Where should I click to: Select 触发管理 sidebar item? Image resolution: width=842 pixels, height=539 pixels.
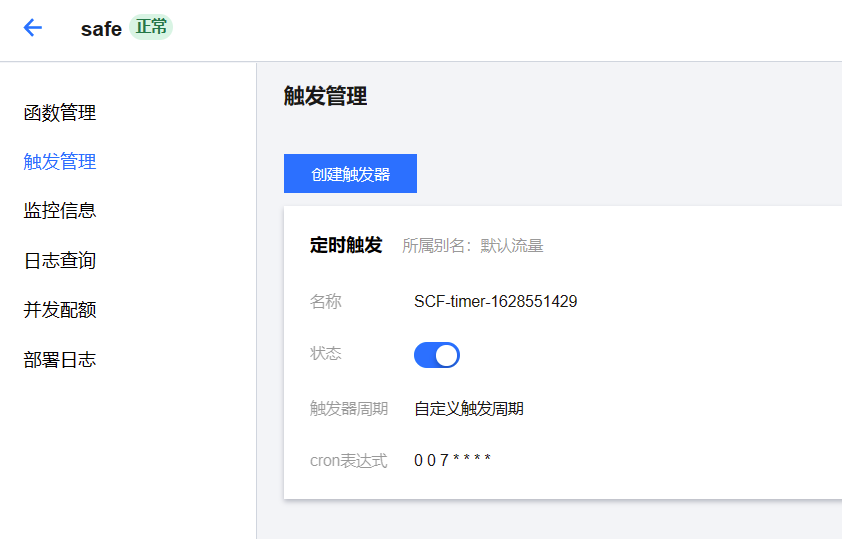point(60,162)
